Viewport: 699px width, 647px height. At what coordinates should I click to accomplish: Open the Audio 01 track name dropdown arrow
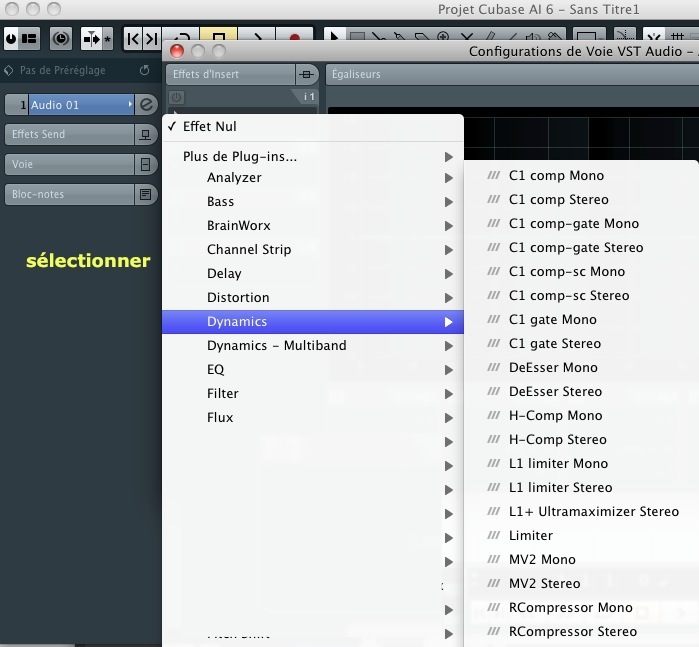click(x=130, y=104)
